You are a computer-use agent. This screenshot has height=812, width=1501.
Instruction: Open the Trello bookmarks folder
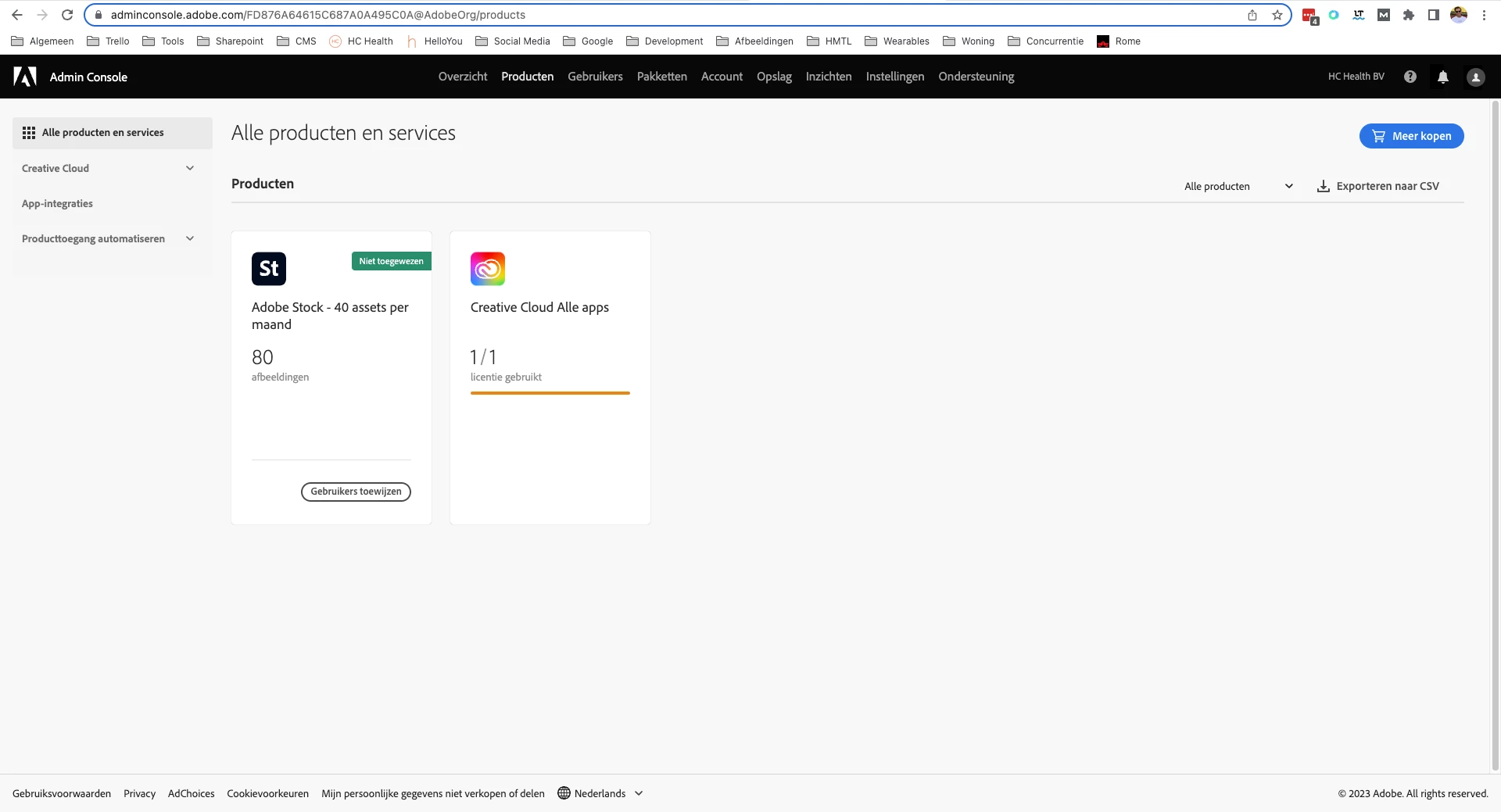(x=108, y=41)
